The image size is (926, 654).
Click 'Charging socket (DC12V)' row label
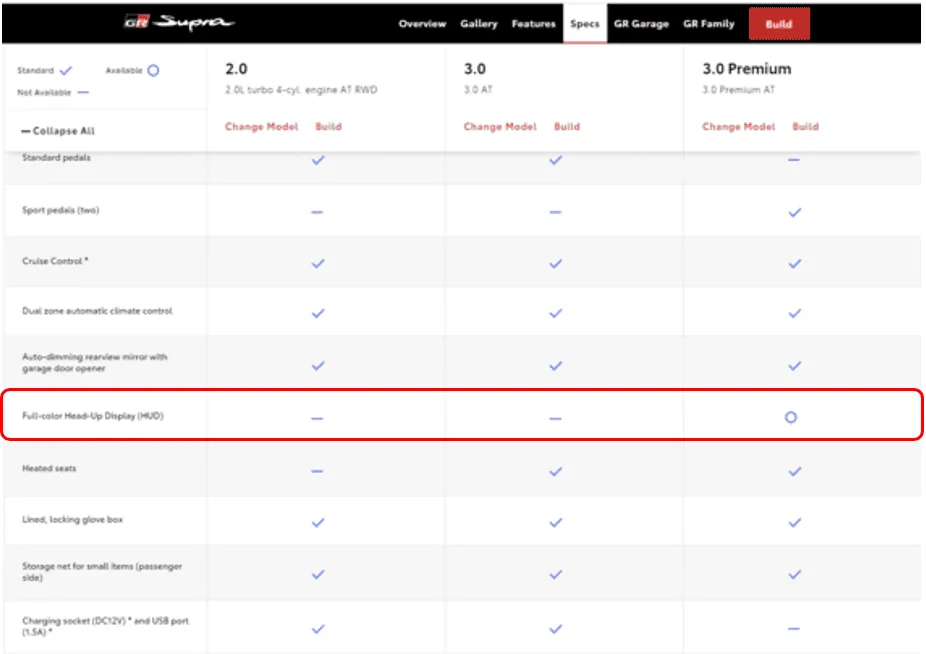click(105, 626)
